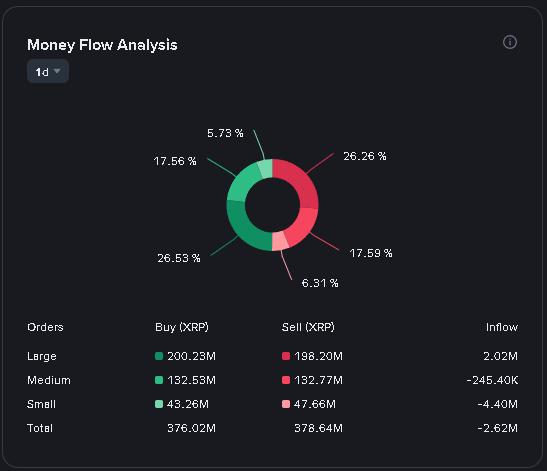Screen dimensions: 547x471
Task: Click the info icon beside Money Flow Analysis
Action: (x=510, y=42)
